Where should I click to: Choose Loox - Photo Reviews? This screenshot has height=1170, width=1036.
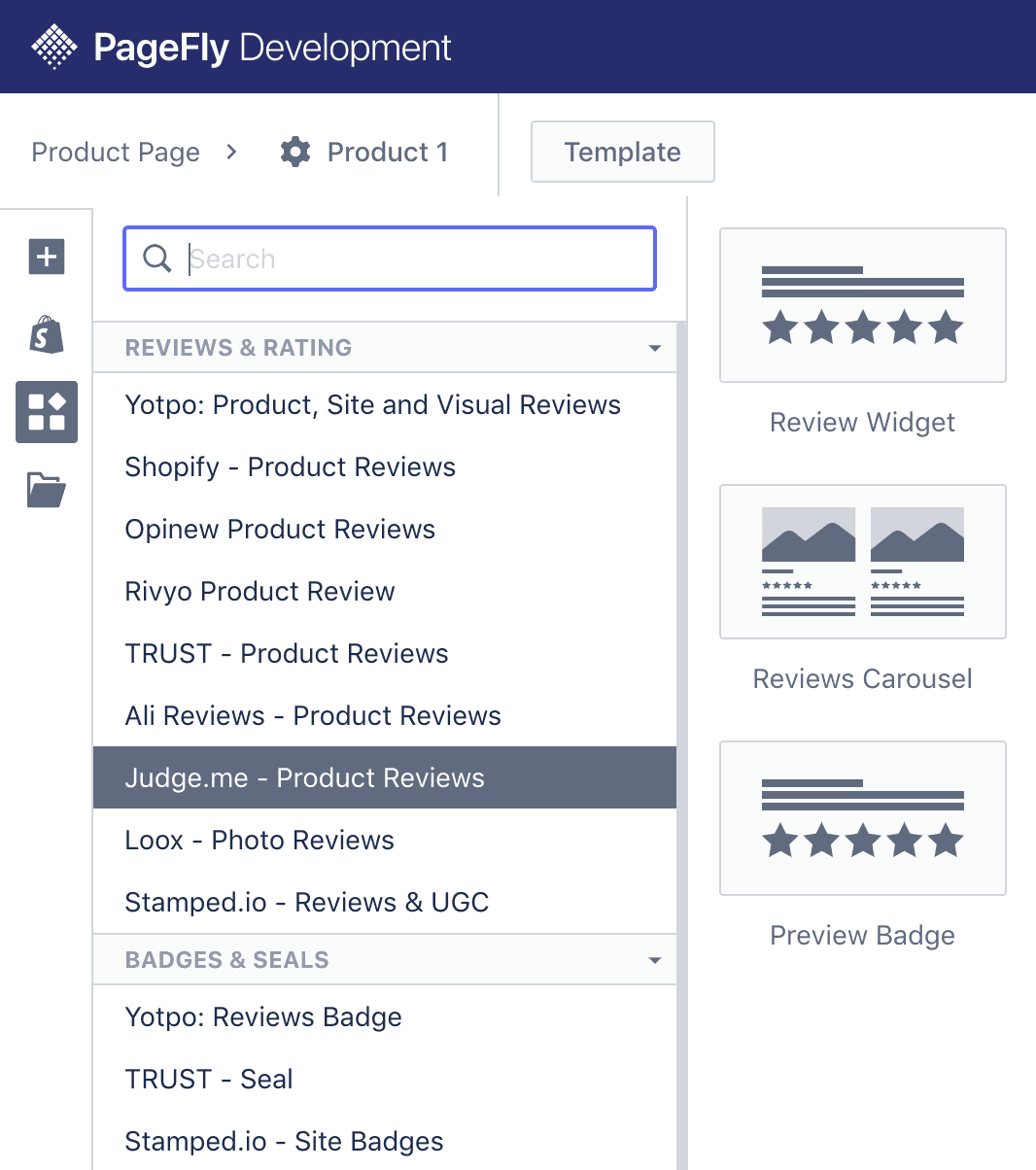tap(259, 840)
